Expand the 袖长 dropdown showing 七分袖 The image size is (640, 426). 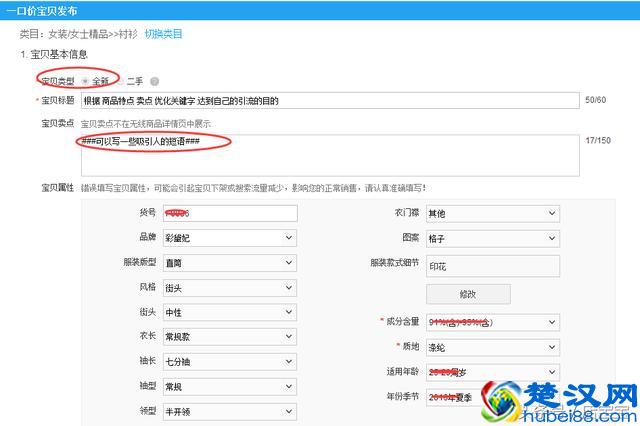tap(229, 362)
